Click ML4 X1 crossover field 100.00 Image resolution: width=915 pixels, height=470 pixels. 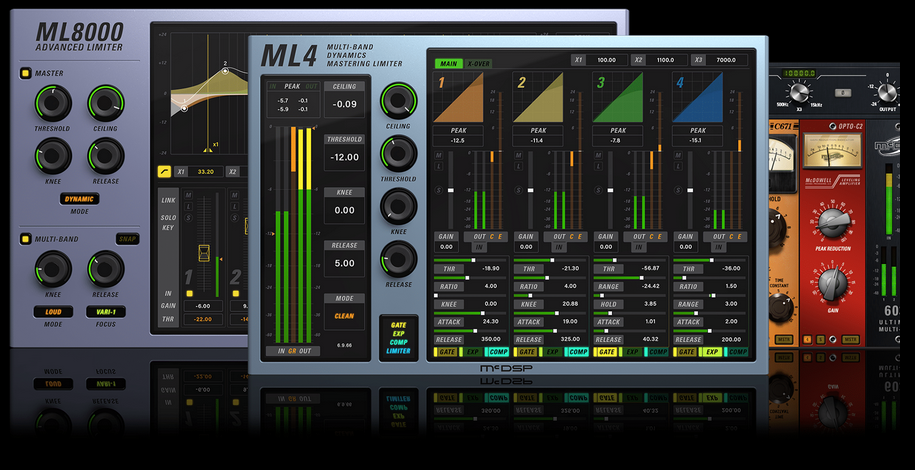tap(606, 60)
